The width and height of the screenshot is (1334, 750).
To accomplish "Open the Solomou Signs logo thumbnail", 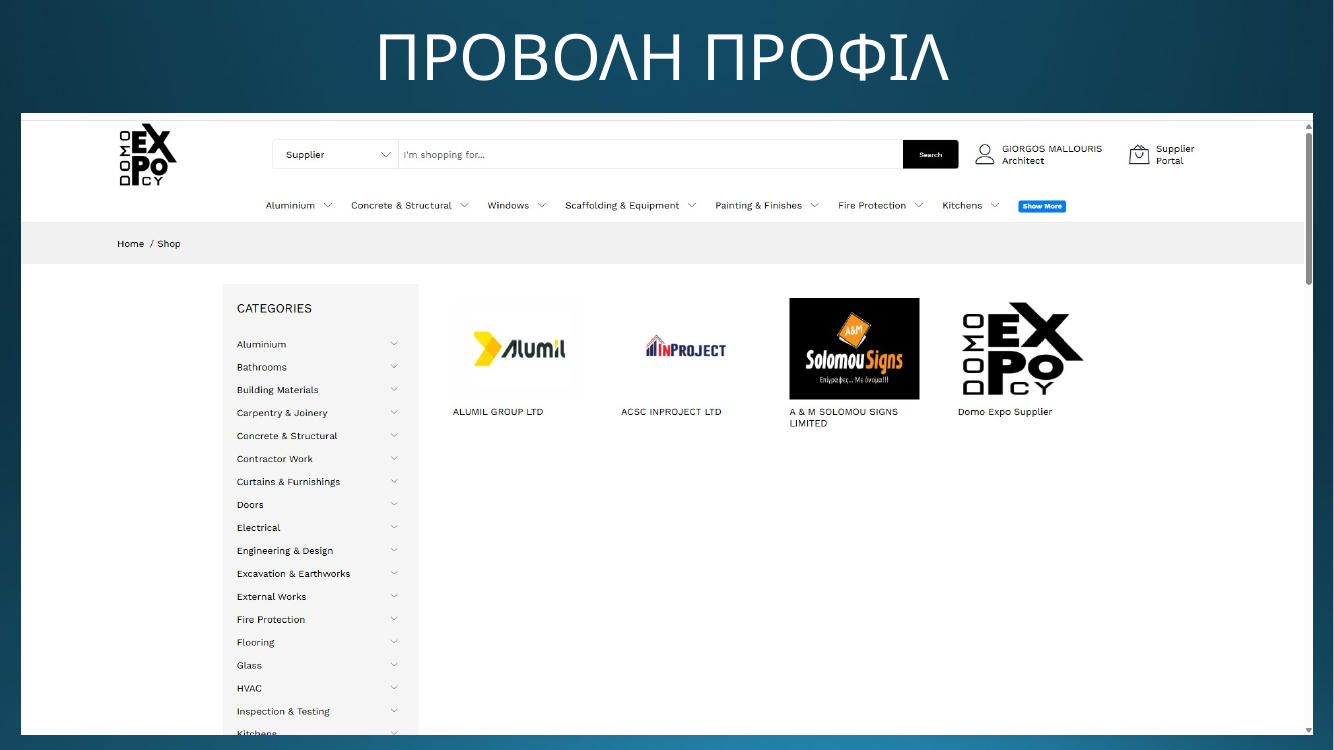I will point(854,349).
